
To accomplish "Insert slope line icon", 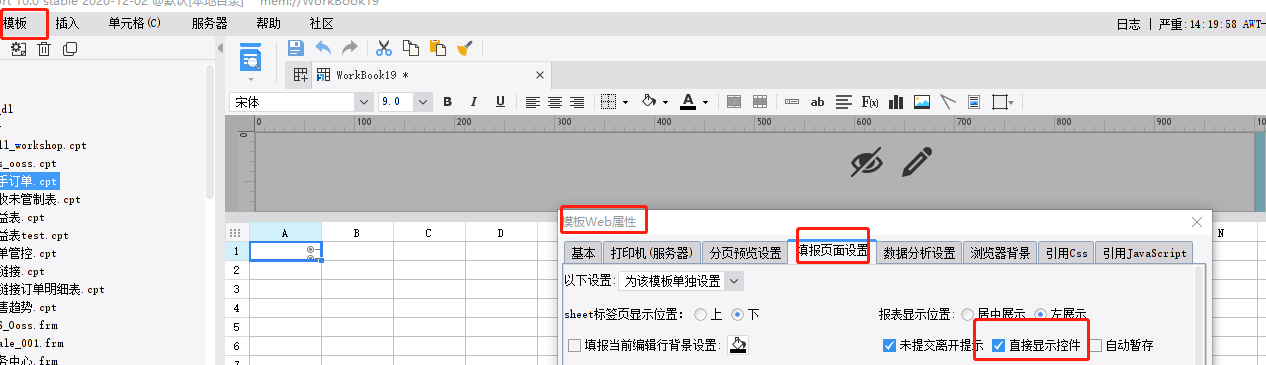I will [948, 102].
